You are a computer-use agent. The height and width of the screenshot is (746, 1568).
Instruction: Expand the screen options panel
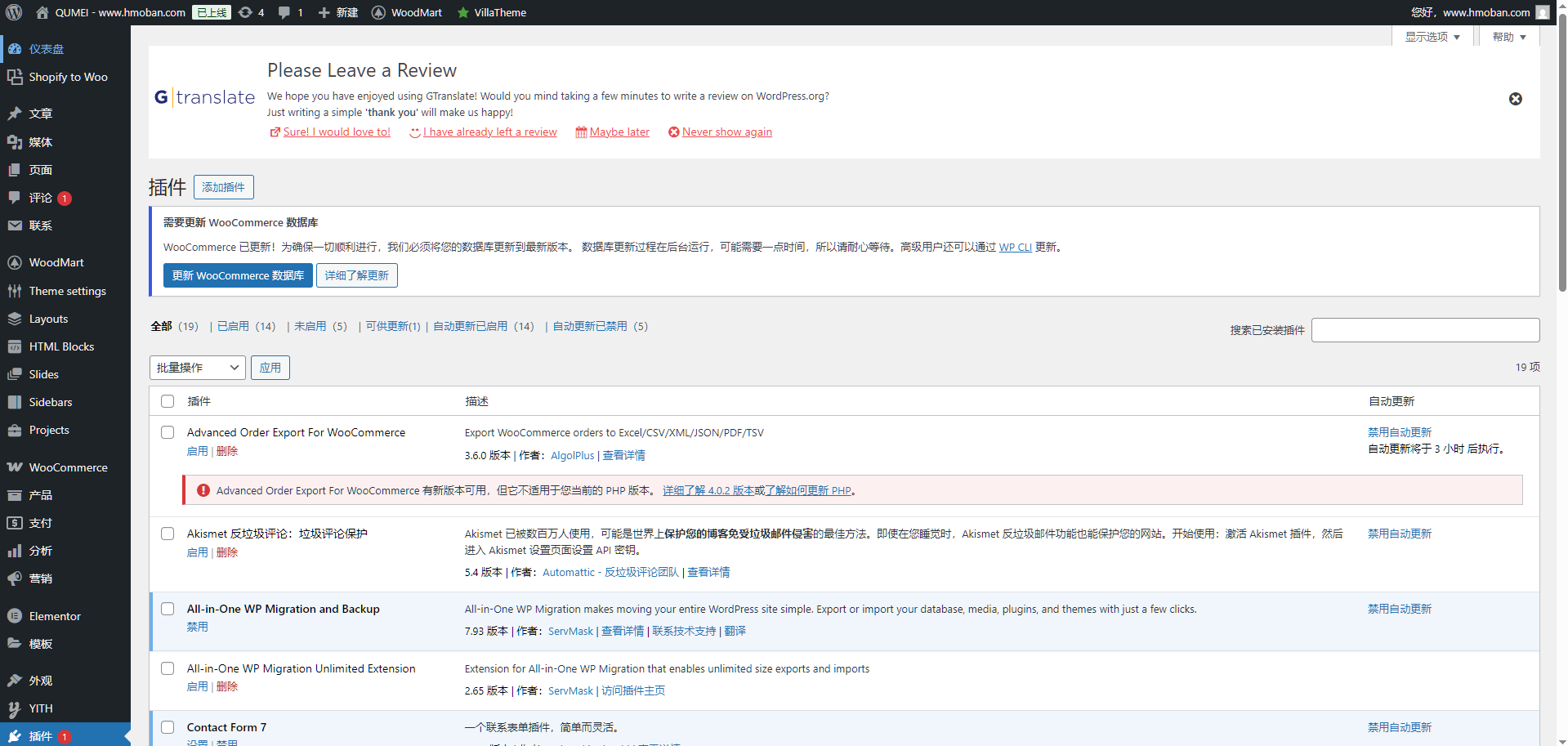pyautogui.click(x=1432, y=37)
